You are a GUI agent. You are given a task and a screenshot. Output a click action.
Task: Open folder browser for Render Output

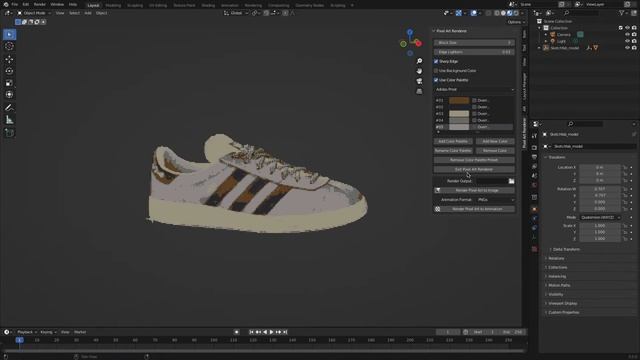click(511, 181)
